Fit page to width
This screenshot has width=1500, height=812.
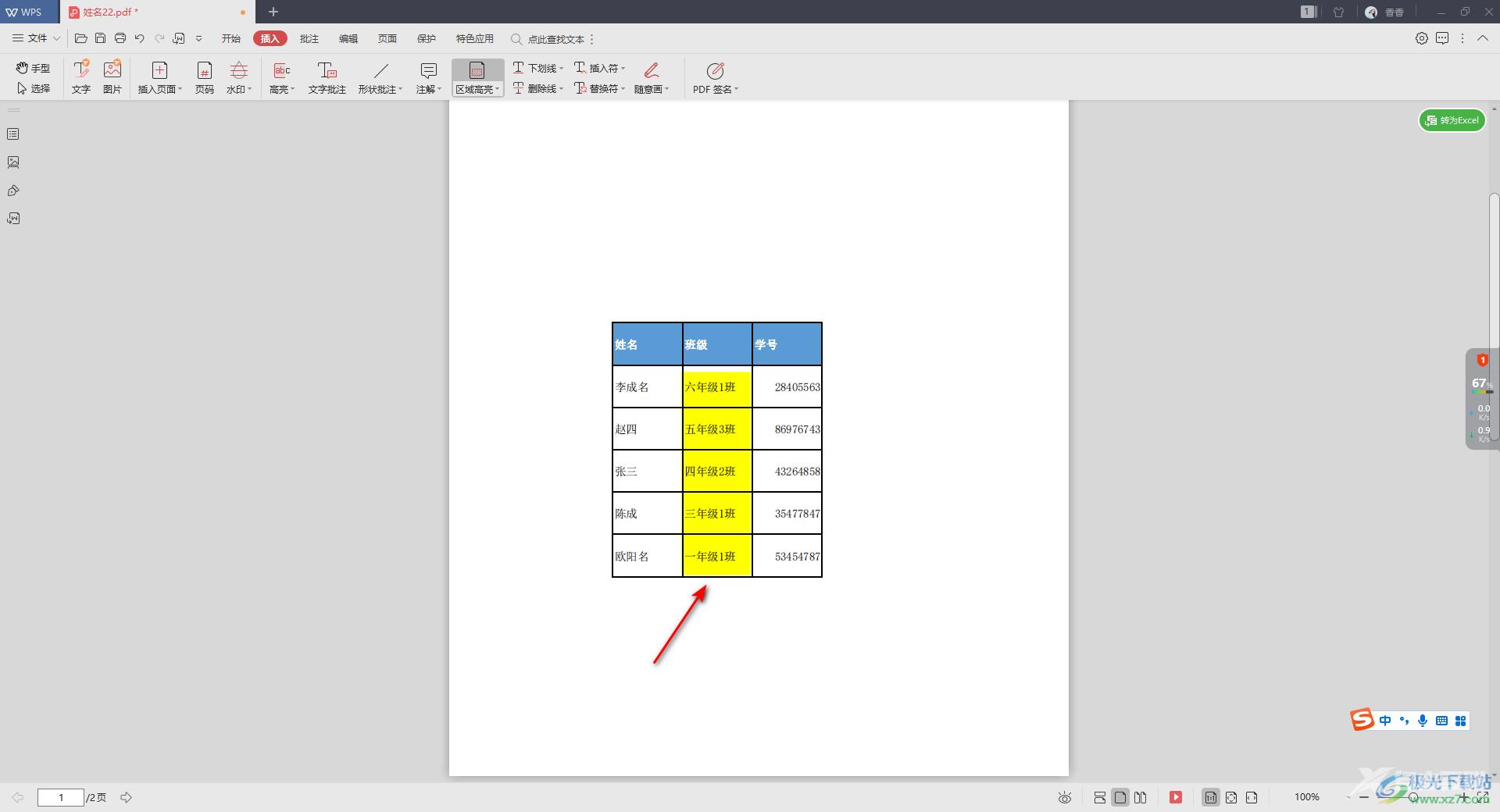click(x=1252, y=797)
